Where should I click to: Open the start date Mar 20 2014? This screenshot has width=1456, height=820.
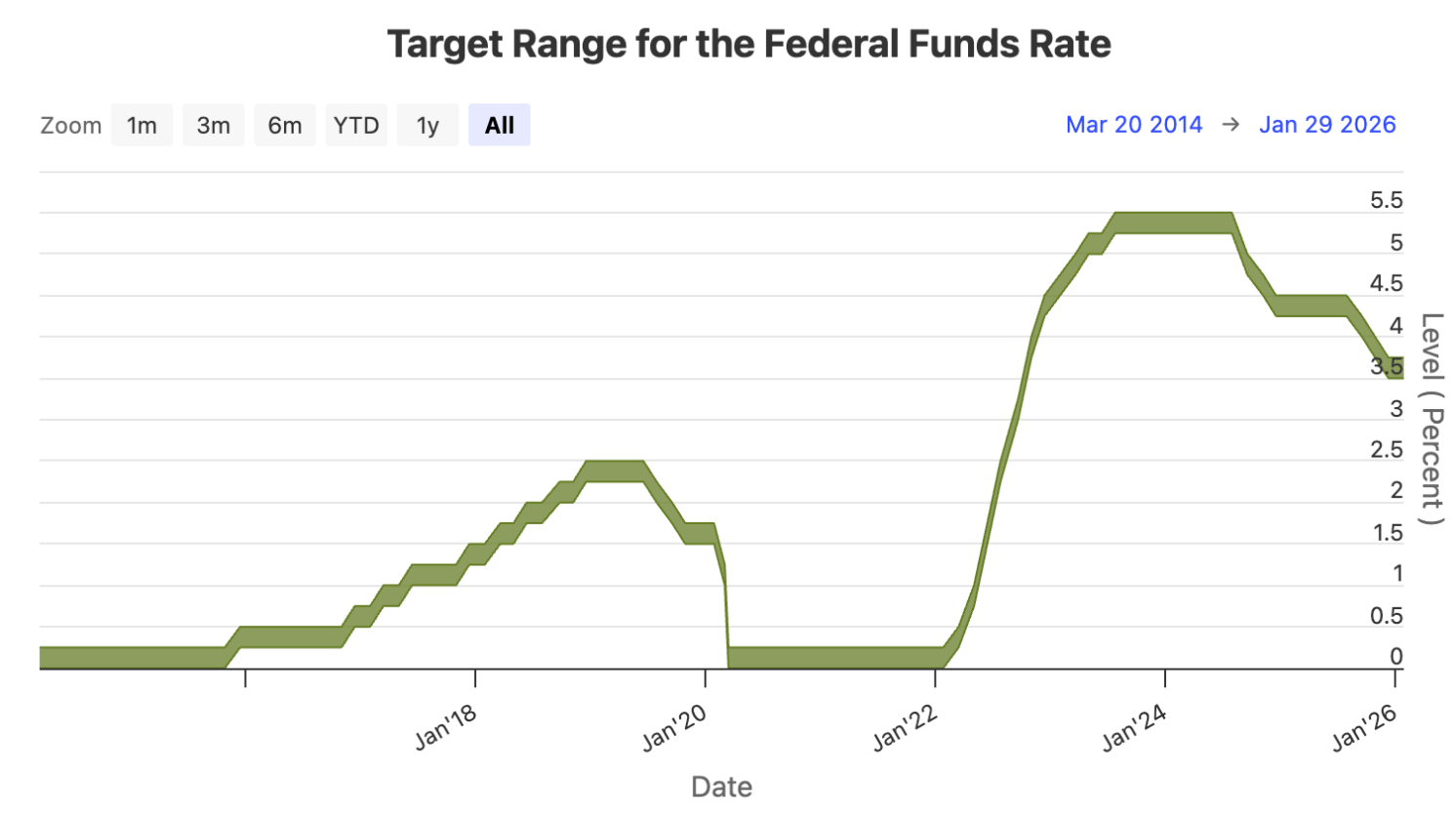coord(1135,124)
